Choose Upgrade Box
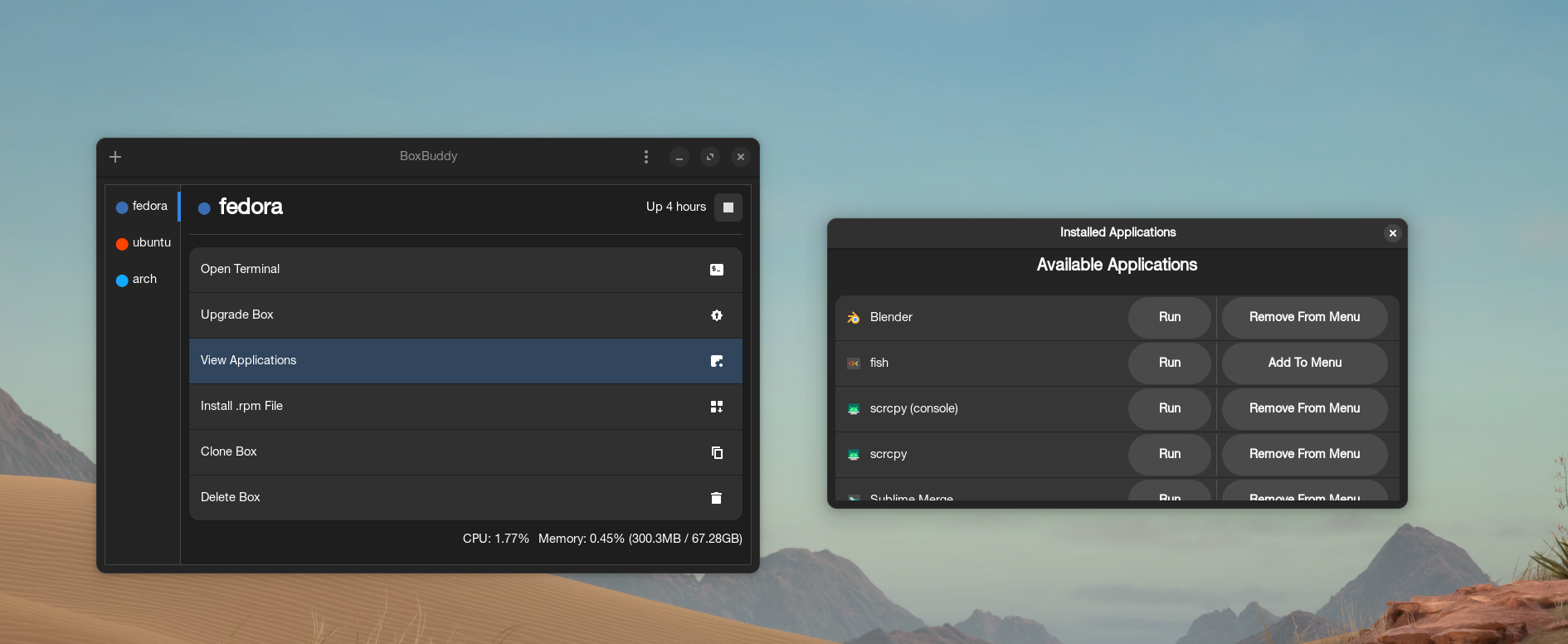This screenshot has width=1568, height=644. 465,315
